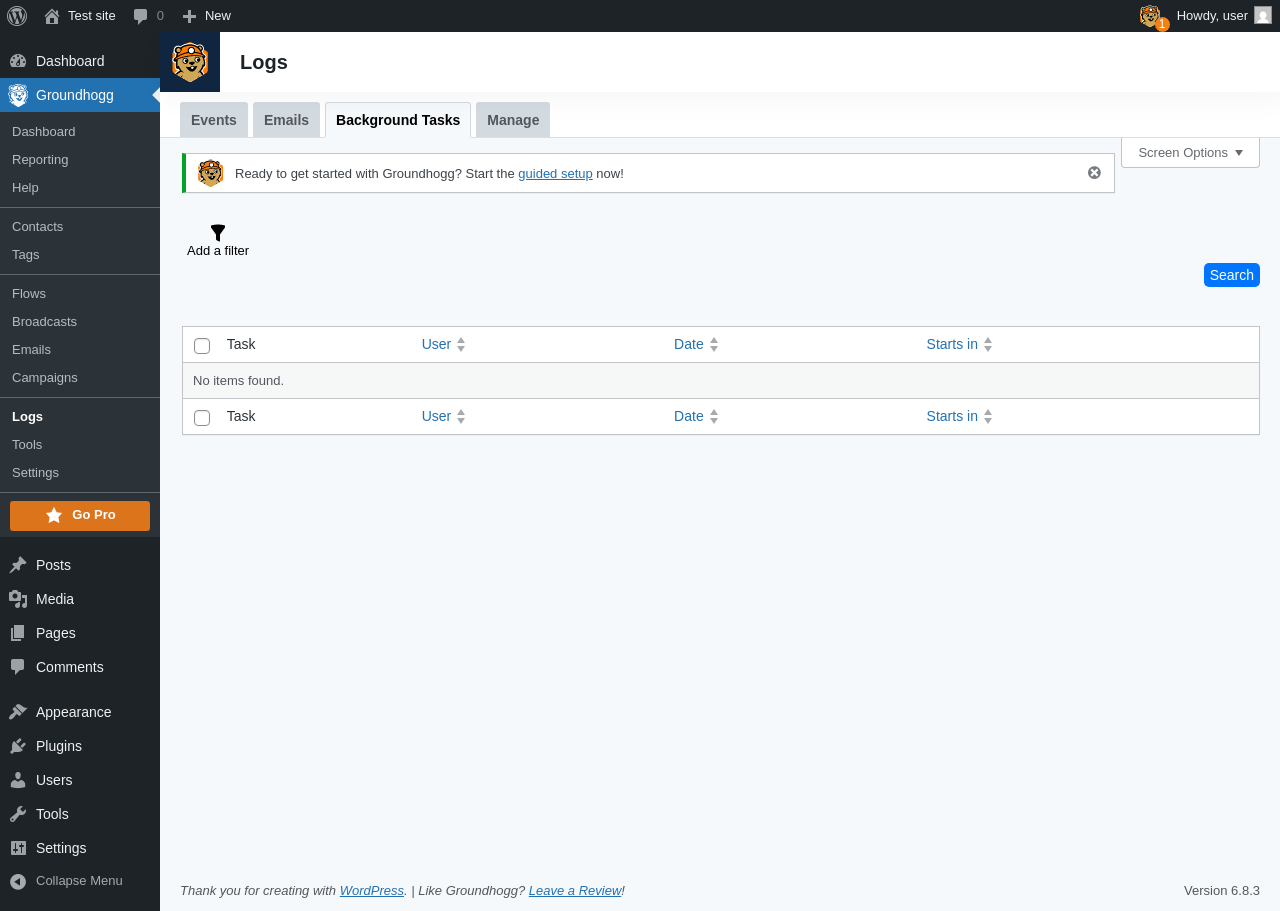Click the Groundhogg mascot logo by Logs
1280x911 pixels.
pos(190,62)
